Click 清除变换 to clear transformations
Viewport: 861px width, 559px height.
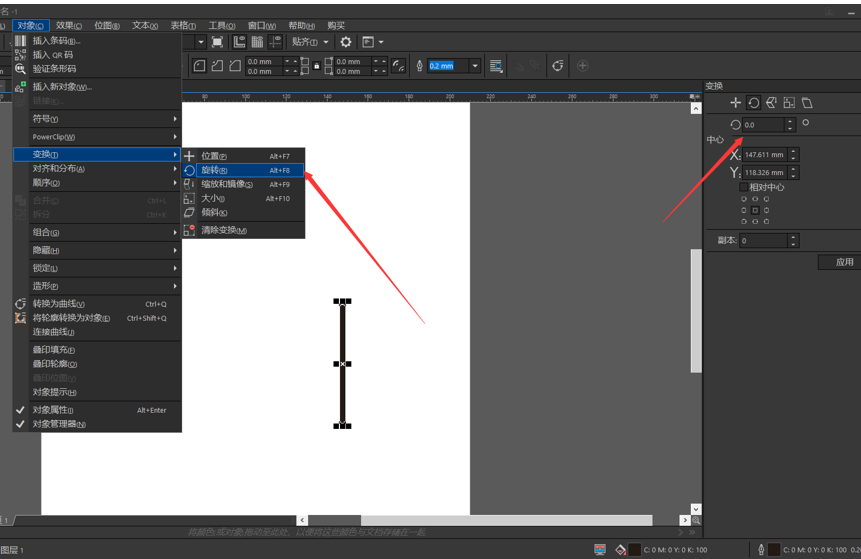223,230
